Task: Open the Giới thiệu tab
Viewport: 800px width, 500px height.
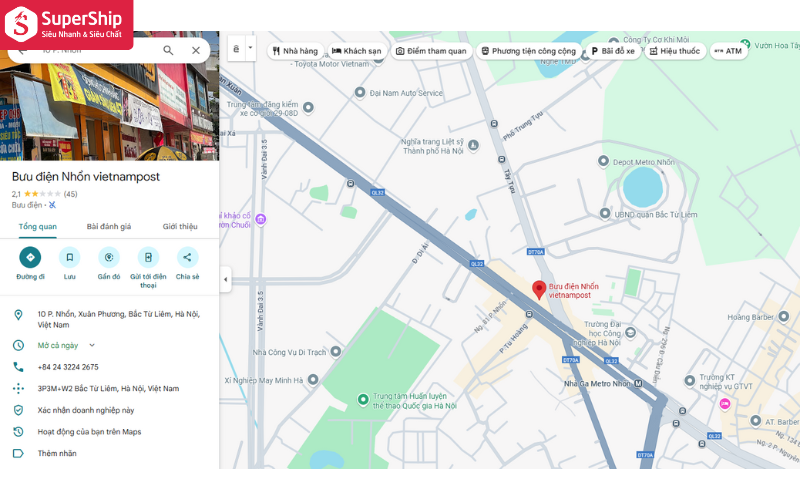Action: point(180,227)
